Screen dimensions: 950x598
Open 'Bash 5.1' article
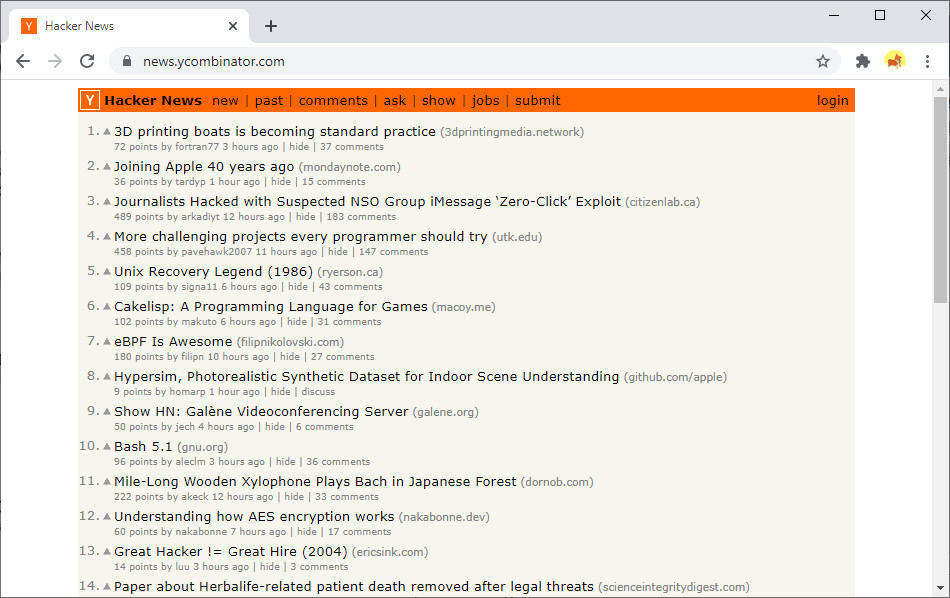tap(143, 447)
